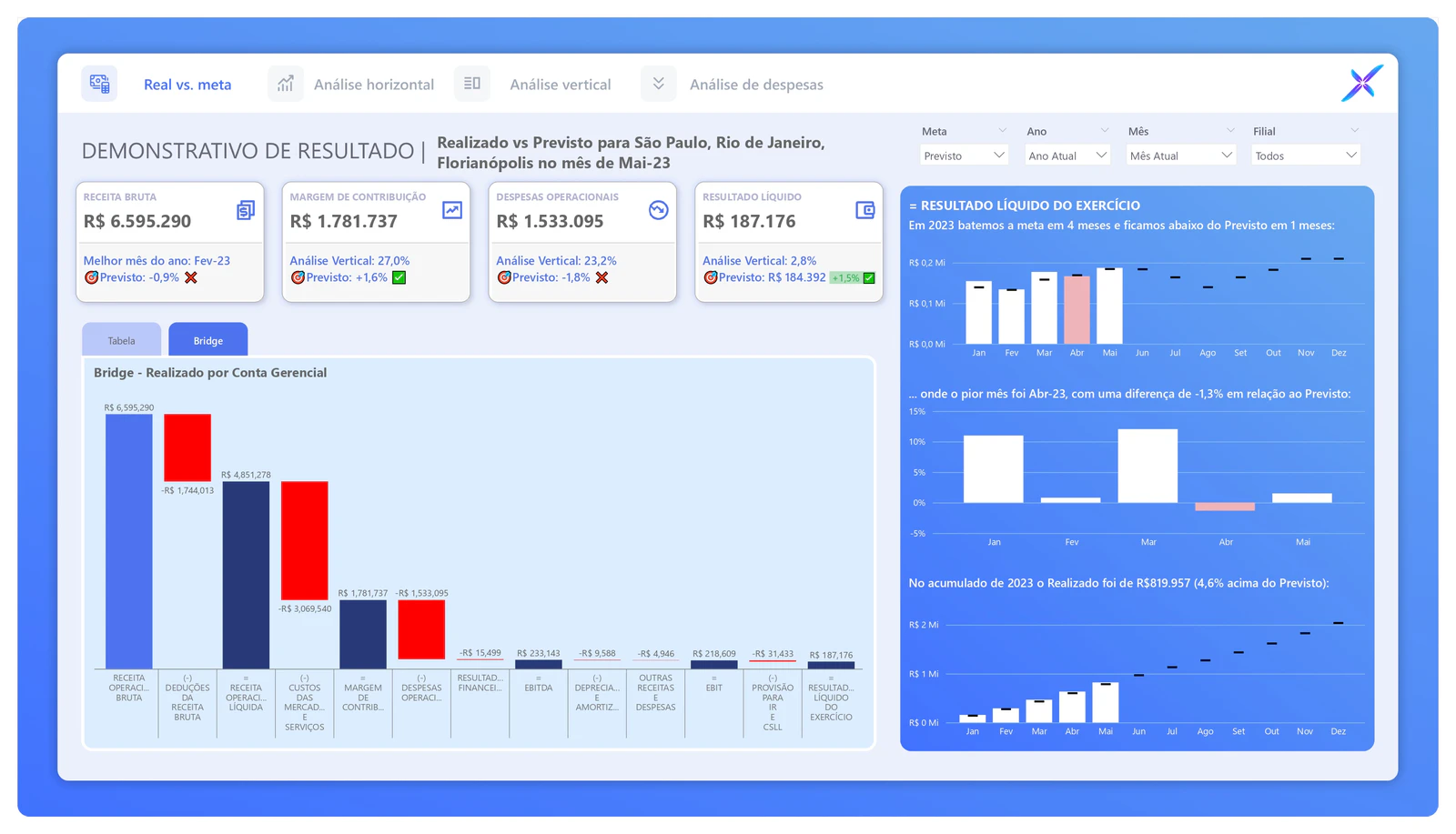Click the blue Receita Operacional Bruta bar

[129, 542]
